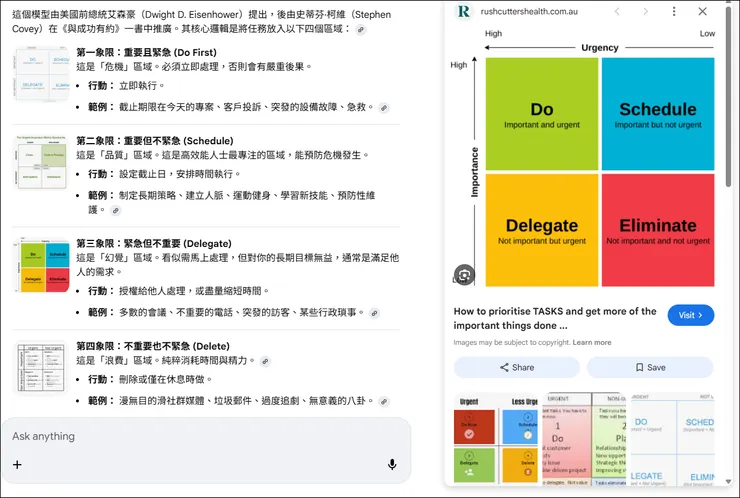Open Google Lens search icon on matrix image
The image size is (740, 498).
(464, 275)
